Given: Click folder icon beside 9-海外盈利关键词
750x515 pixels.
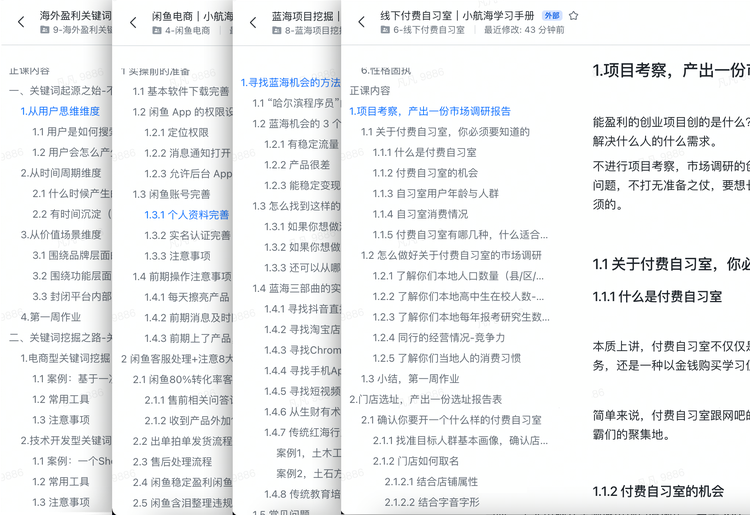Looking at the screenshot, I should 44,30.
